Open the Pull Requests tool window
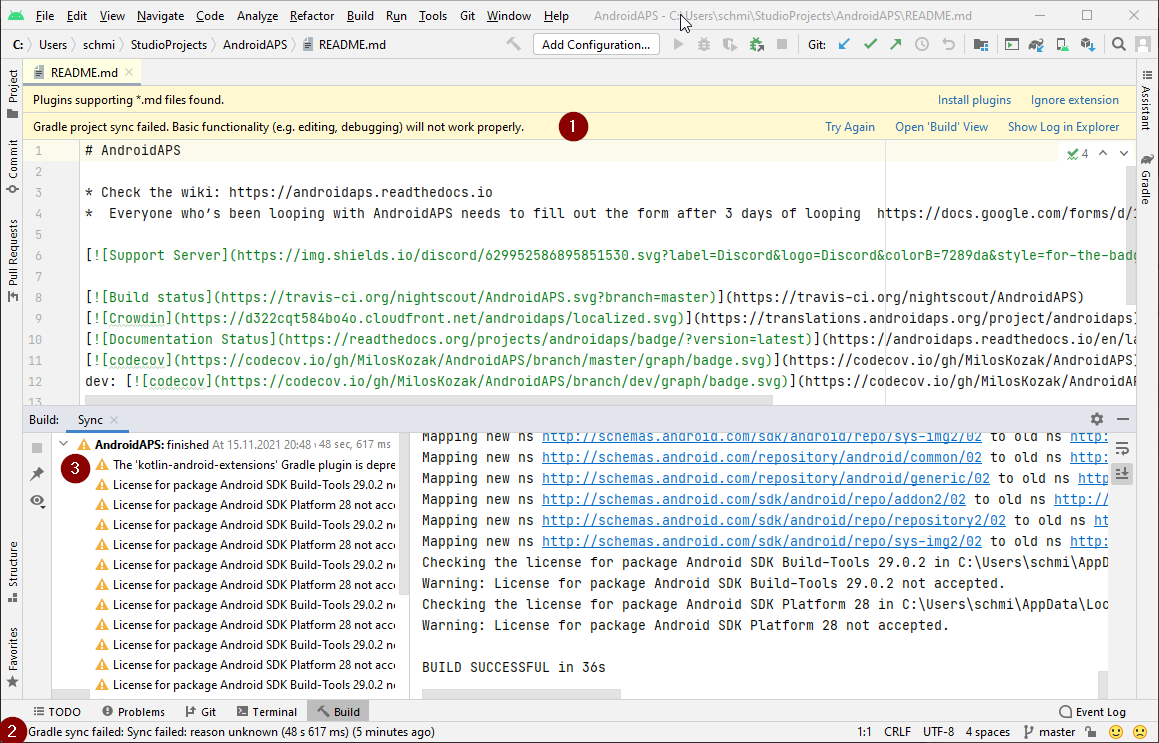The width and height of the screenshot is (1159, 743). 12,260
